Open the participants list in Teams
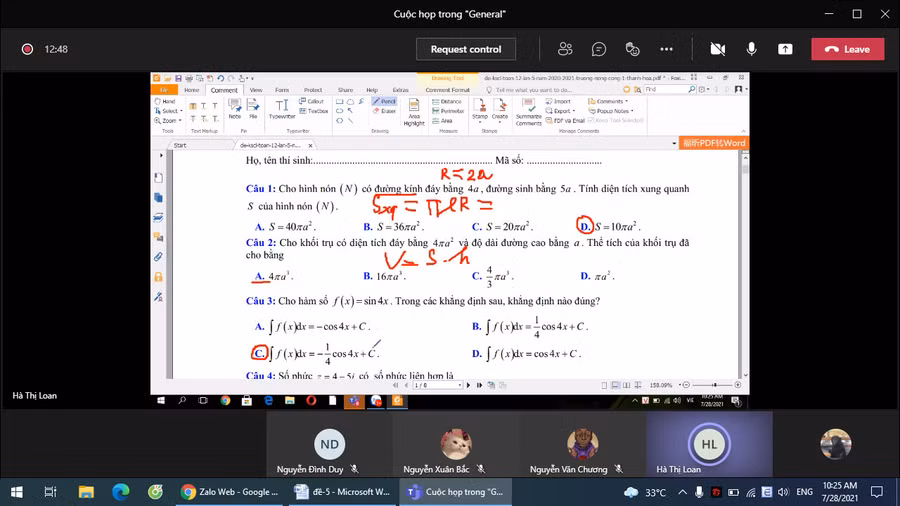The height and width of the screenshot is (506, 900). [x=565, y=49]
